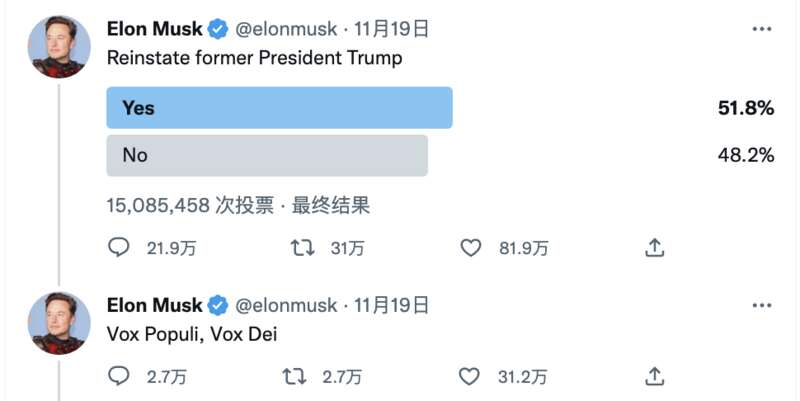Image resolution: width=800 pixels, height=401 pixels.
Task: Open more options on Vox Populi tweet
Action: pyautogui.click(x=762, y=306)
